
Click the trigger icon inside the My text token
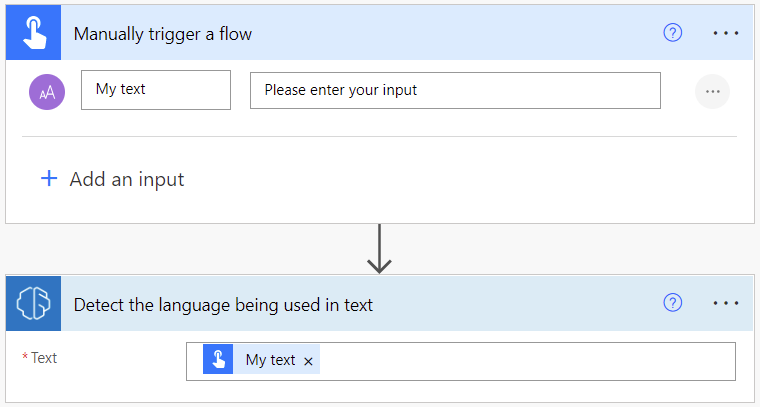click(x=218, y=360)
